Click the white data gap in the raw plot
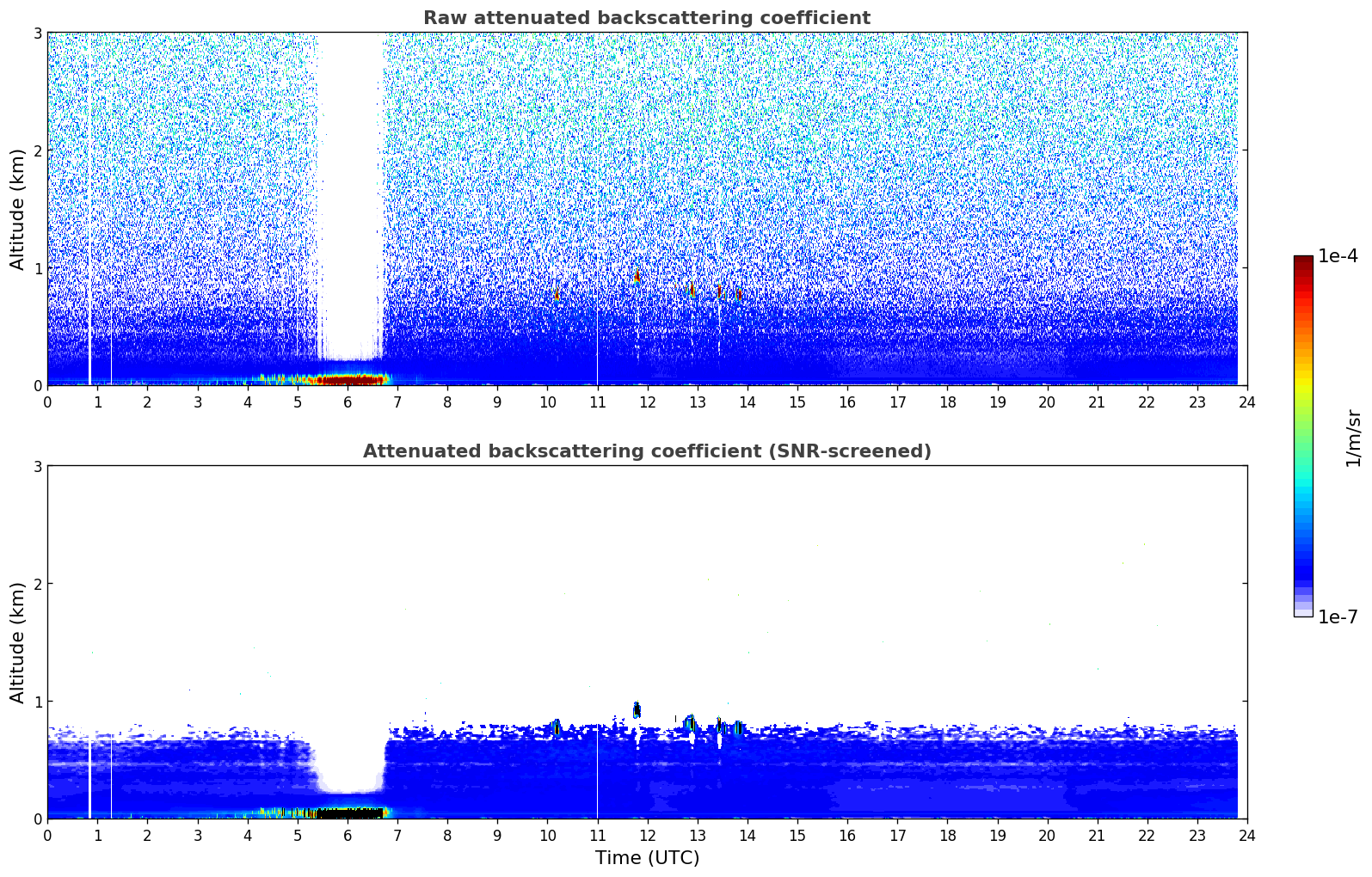 pyautogui.click(x=350, y=196)
